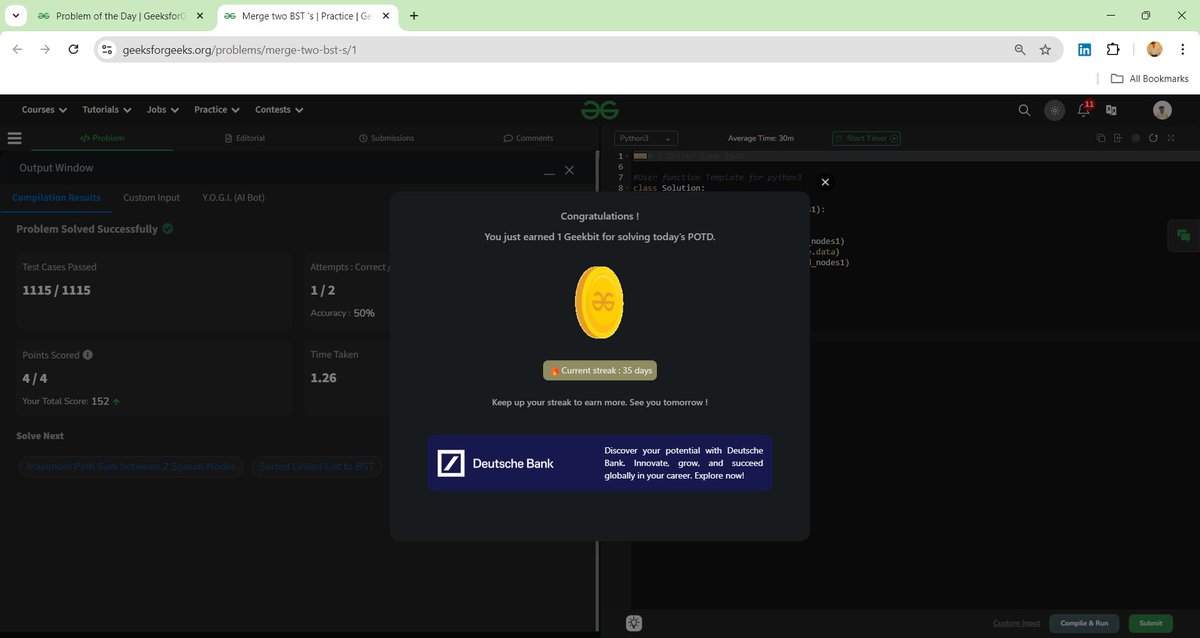Image resolution: width=1200 pixels, height=638 pixels.
Task: Select the Y.O.G.I. (AI Bot) tab
Action: click(233, 198)
